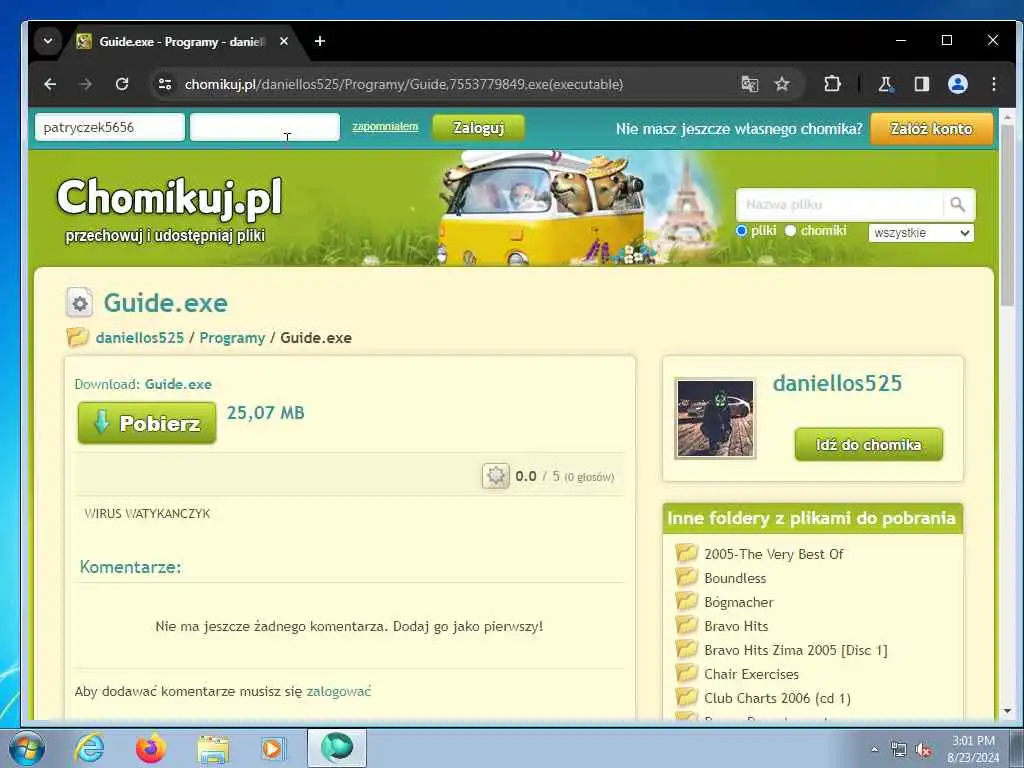Screen dimensions: 1024x768
Task: Select the chomiki radio button
Action: pyautogui.click(x=790, y=231)
